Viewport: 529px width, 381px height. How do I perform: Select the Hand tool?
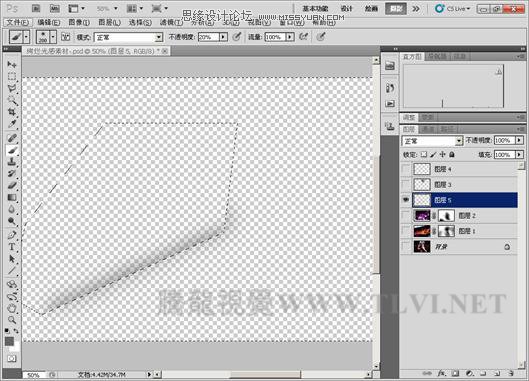coord(12,308)
